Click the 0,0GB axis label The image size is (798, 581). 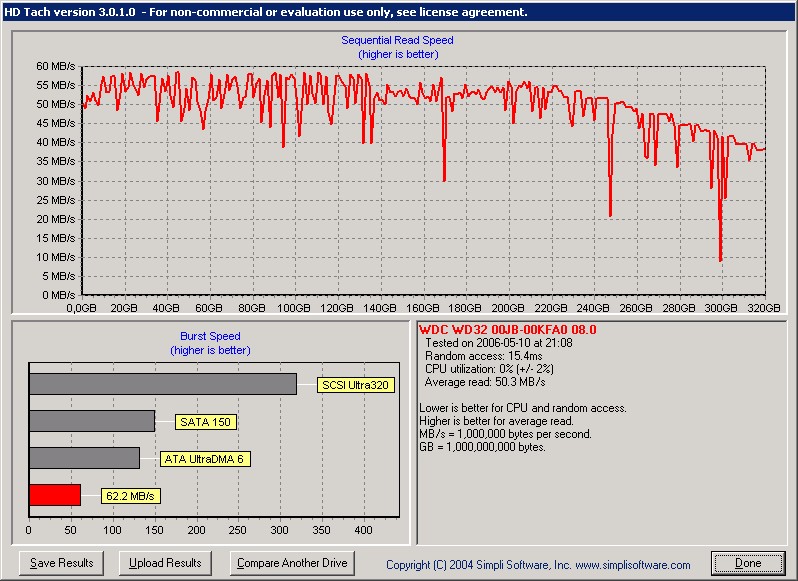pyautogui.click(x=81, y=308)
